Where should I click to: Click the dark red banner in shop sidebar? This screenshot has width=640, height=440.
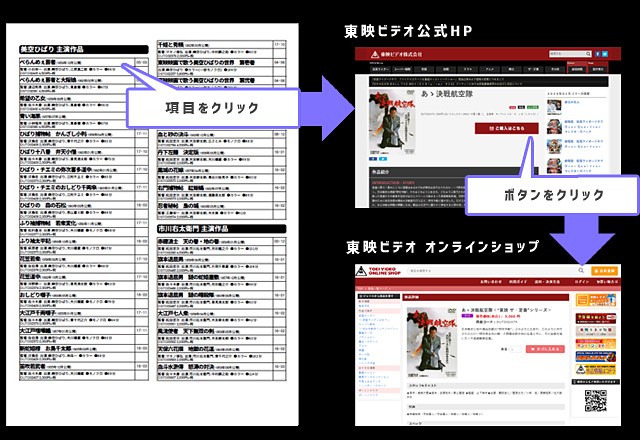coord(596,318)
